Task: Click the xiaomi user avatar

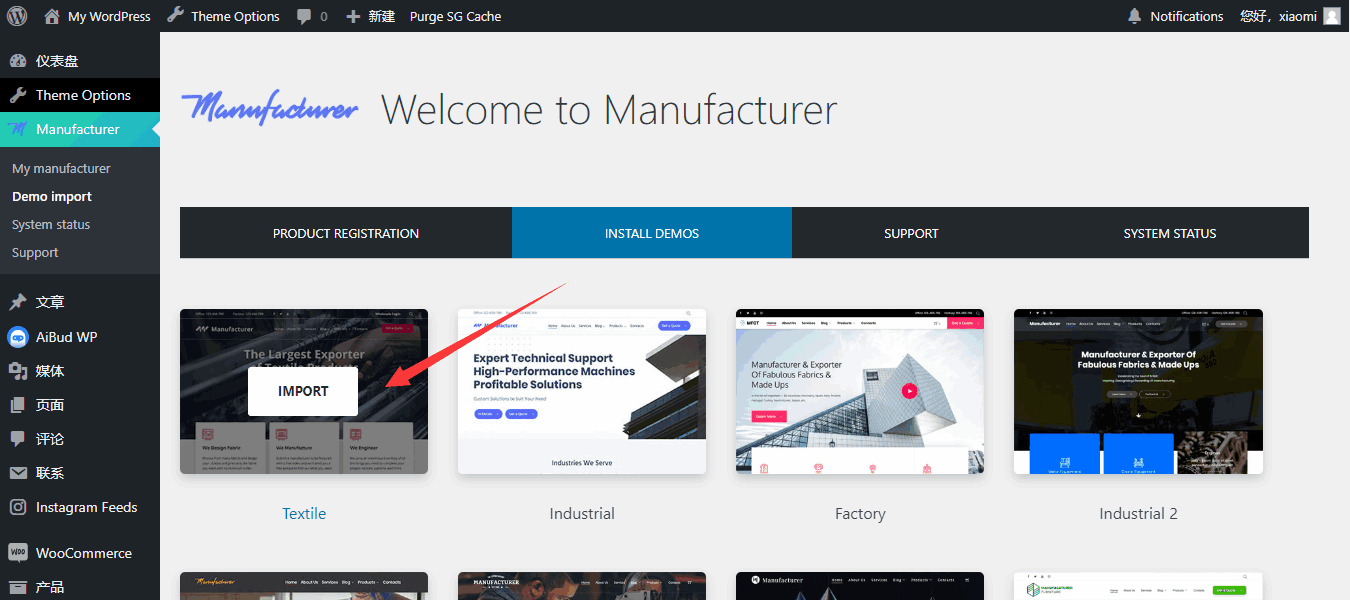Action: (1331, 16)
